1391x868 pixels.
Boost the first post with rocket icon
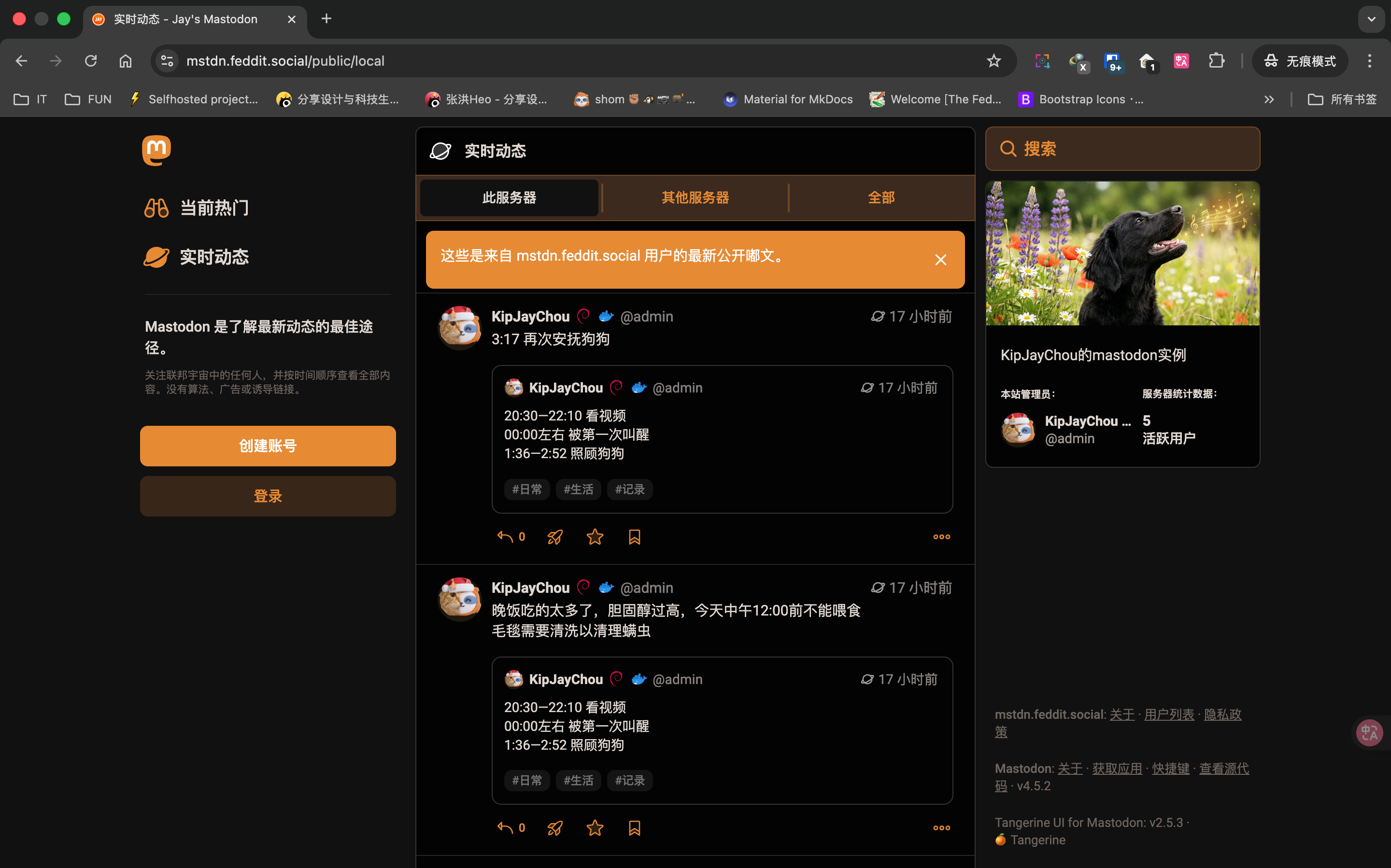point(555,537)
